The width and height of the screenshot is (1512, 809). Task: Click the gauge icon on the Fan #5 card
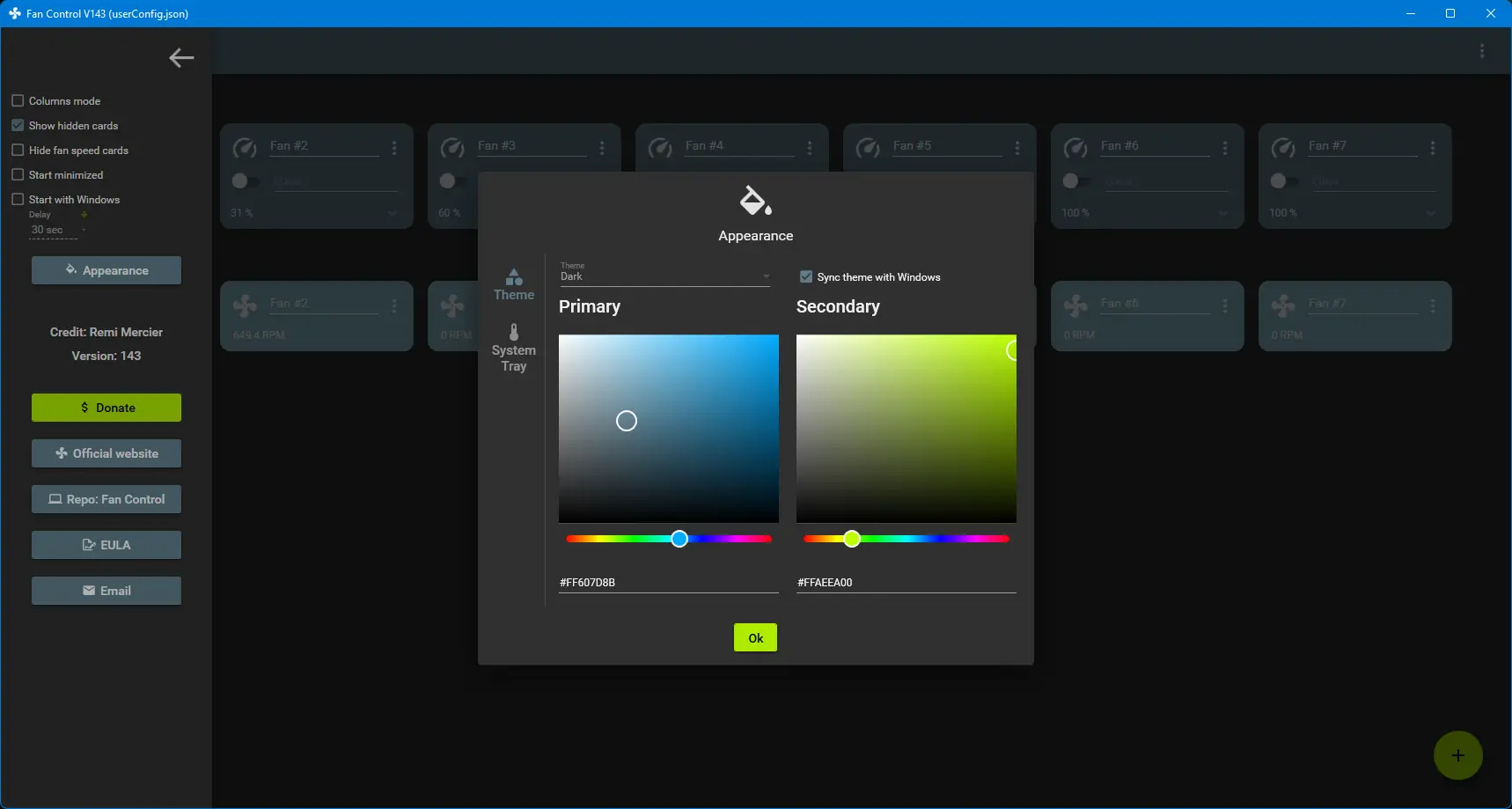(868, 148)
